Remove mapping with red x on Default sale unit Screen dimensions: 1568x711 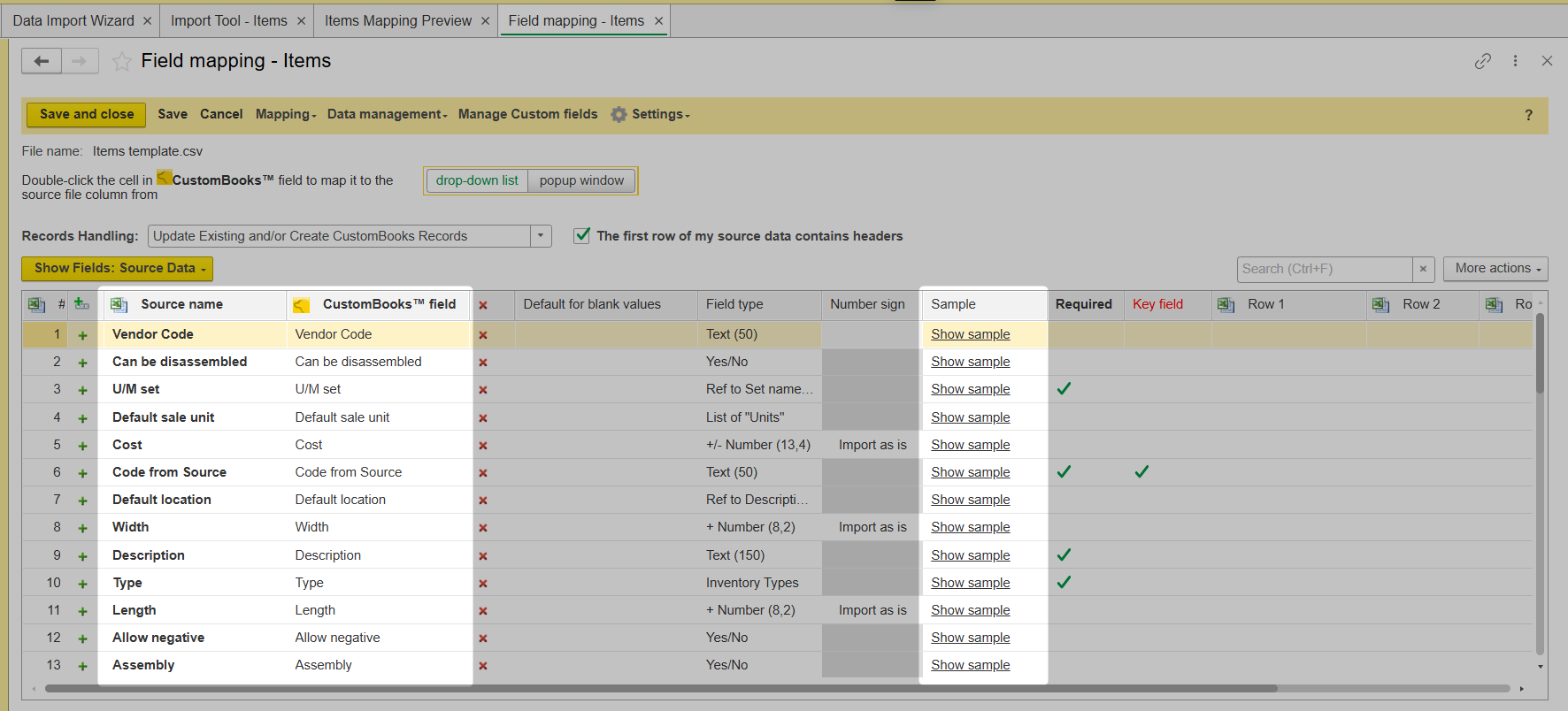[x=483, y=418]
